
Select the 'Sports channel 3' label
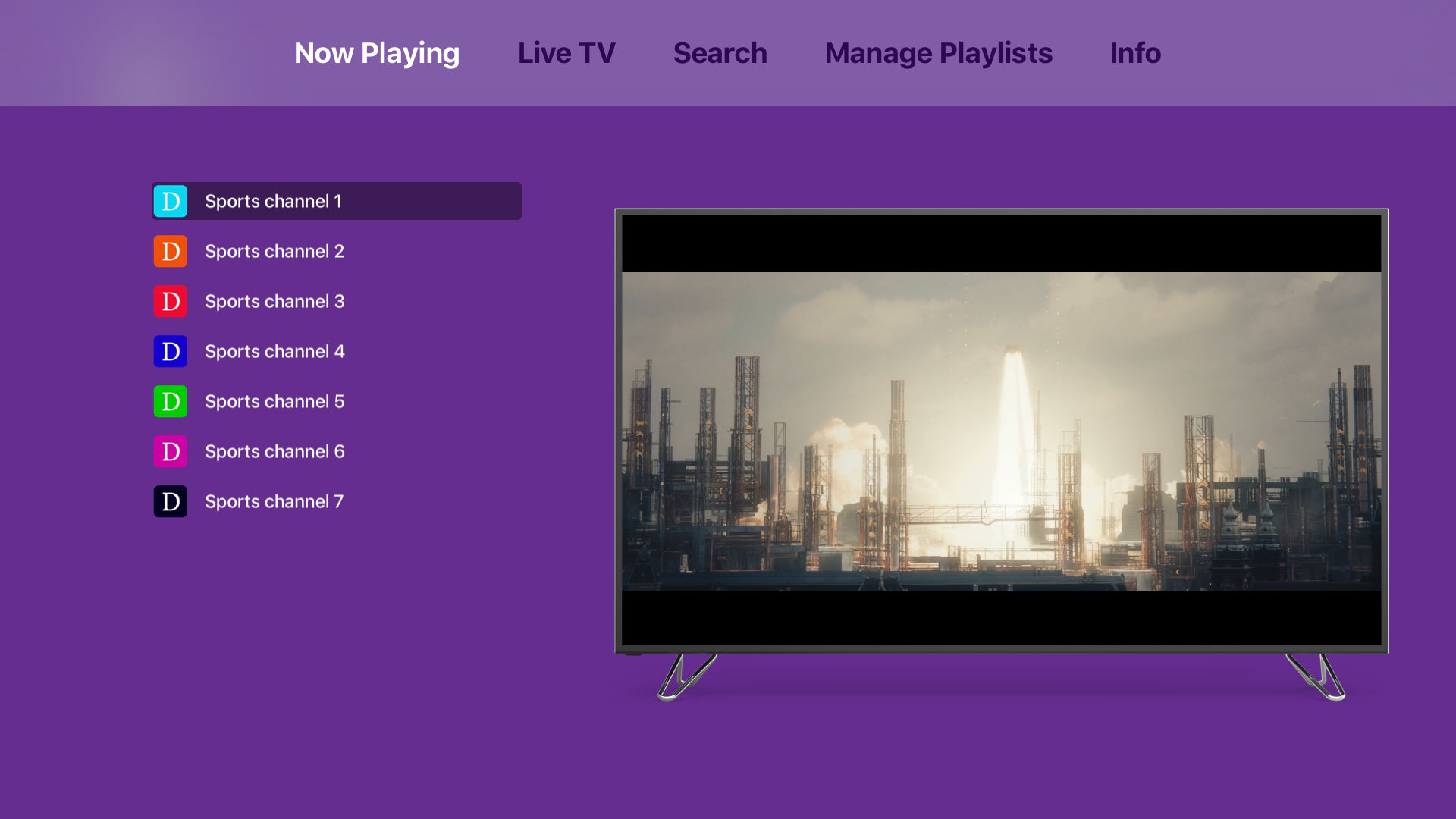[275, 301]
